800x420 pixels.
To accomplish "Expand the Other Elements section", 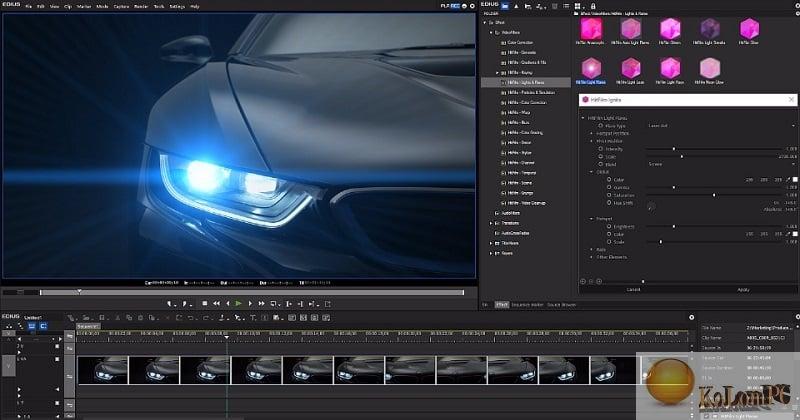I will pos(592,257).
